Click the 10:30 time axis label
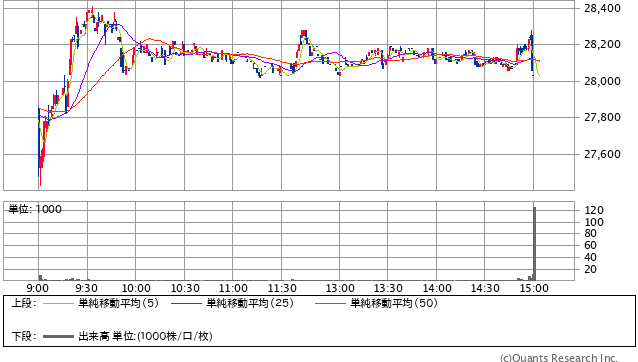The image size is (638, 362). pyautogui.click(x=185, y=288)
